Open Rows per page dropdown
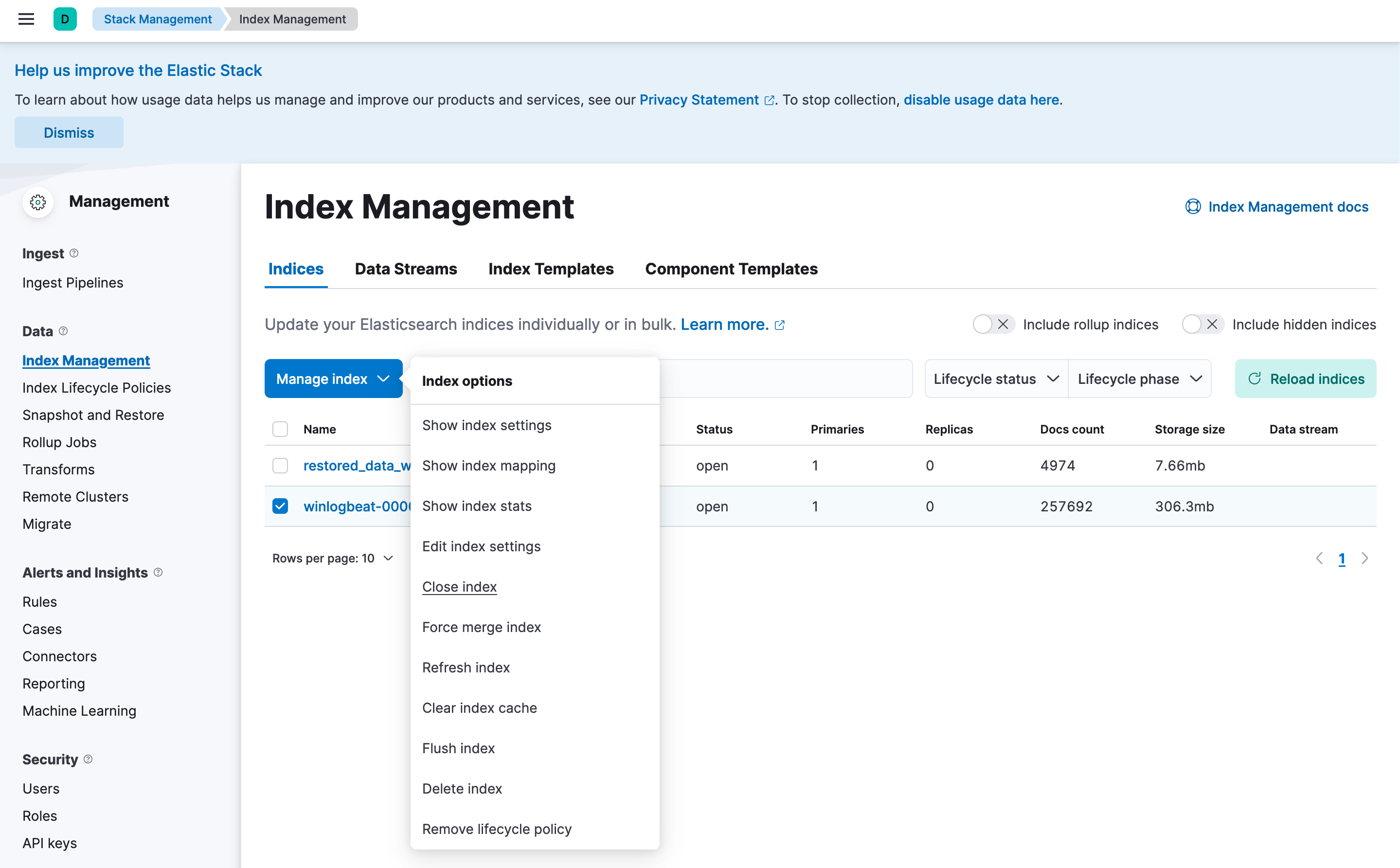 pyautogui.click(x=333, y=558)
